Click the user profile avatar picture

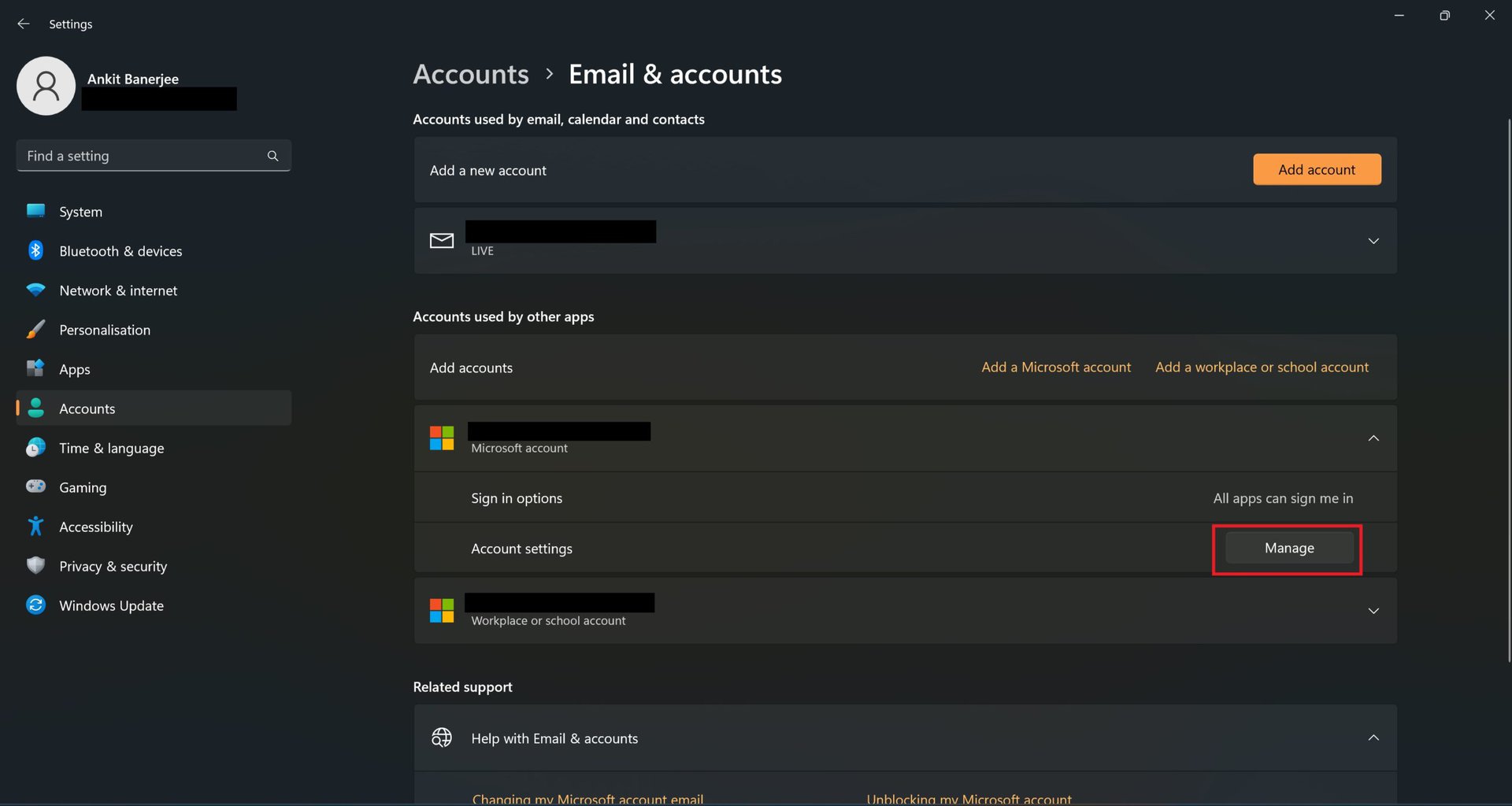tap(46, 86)
